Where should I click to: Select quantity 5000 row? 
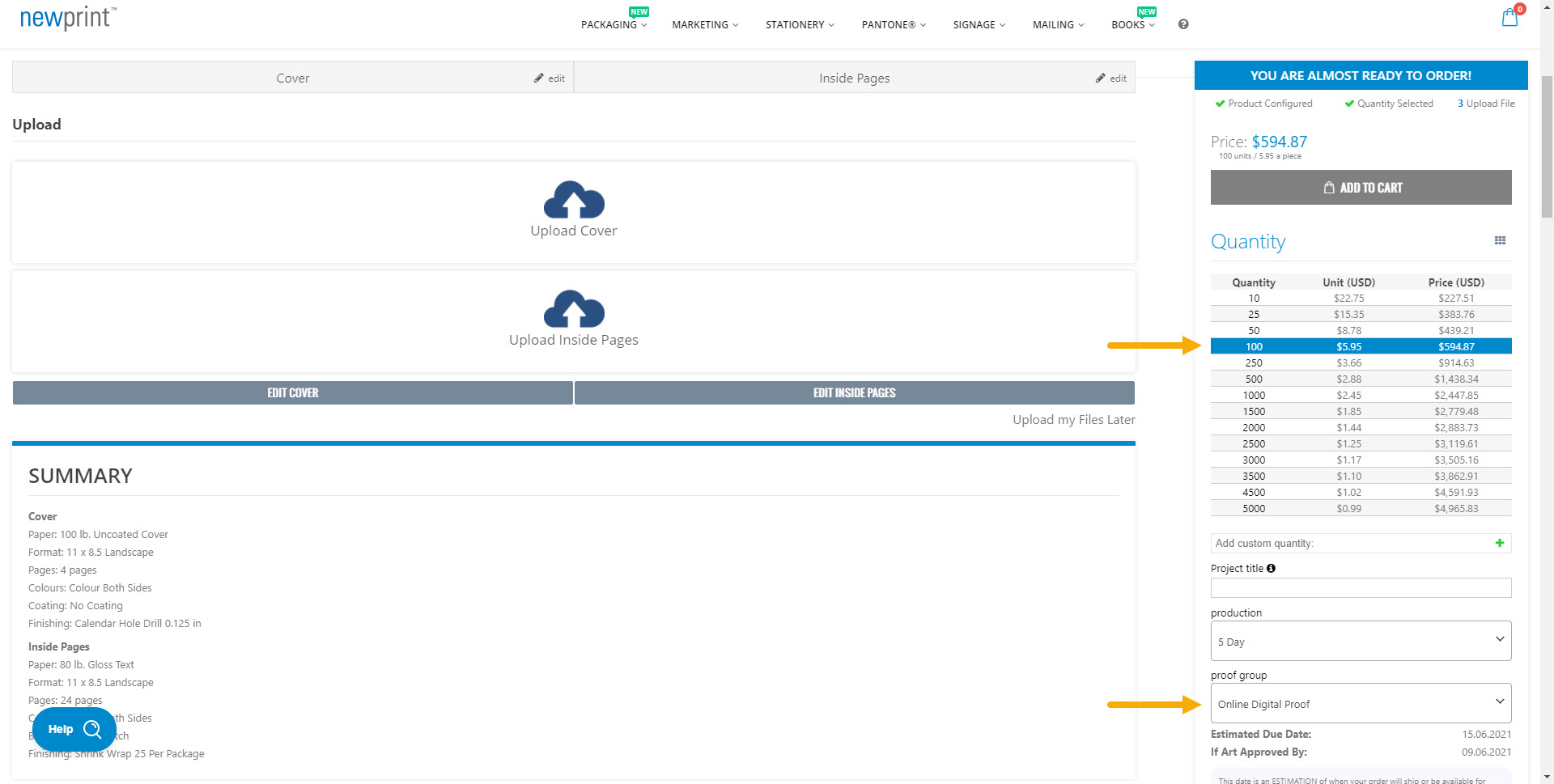tap(1361, 508)
